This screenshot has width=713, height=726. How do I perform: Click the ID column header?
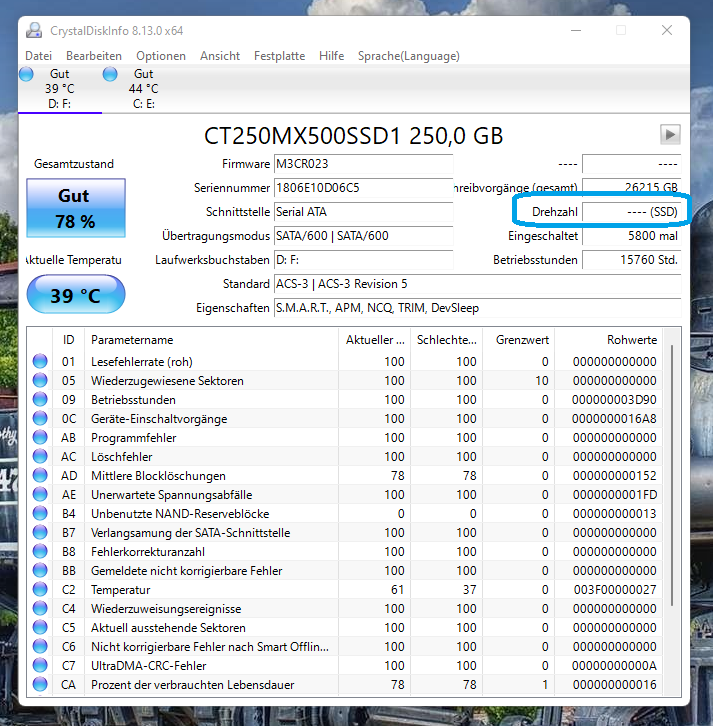69,340
